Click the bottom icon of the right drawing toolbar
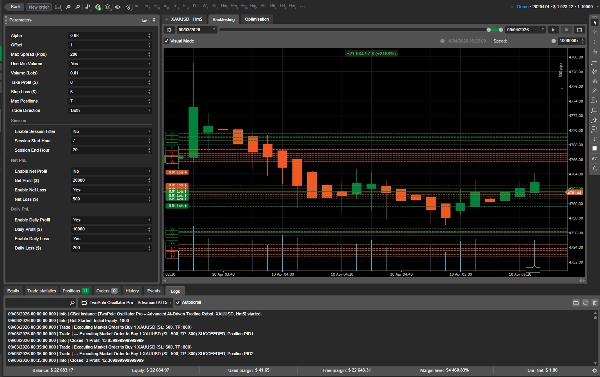Viewport: 600px width, 377px height. 595,168
